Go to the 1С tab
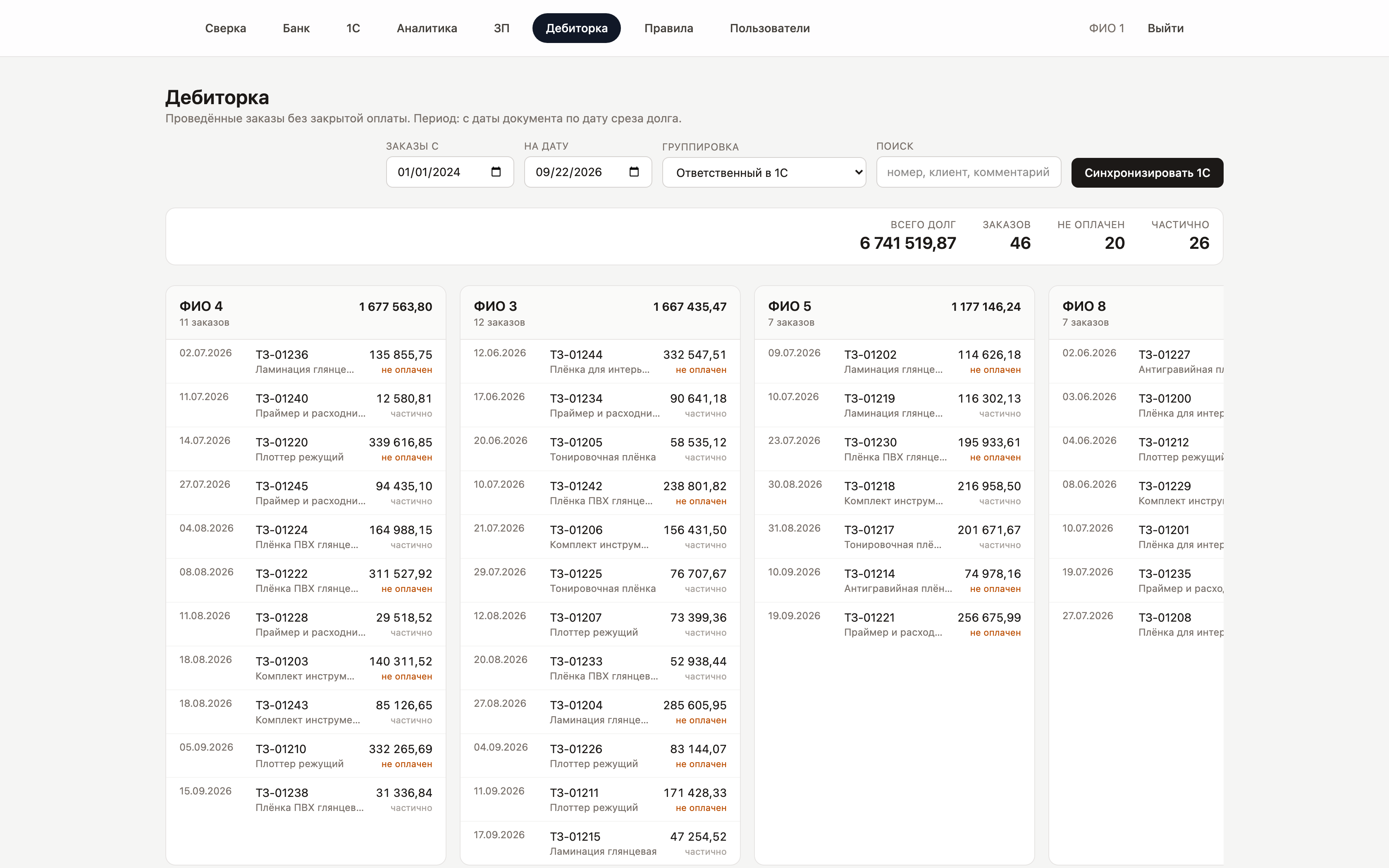The height and width of the screenshot is (868, 1389). tap(353, 28)
